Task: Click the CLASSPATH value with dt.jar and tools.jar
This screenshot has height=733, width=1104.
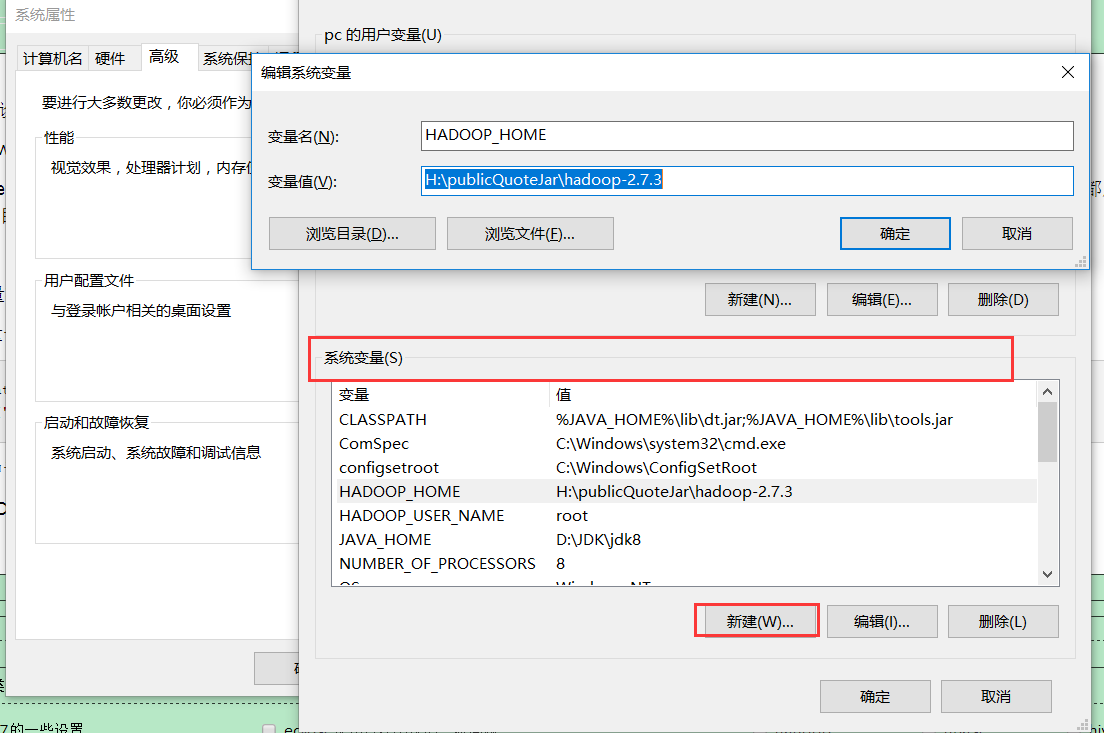Action: [x=754, y=420]
